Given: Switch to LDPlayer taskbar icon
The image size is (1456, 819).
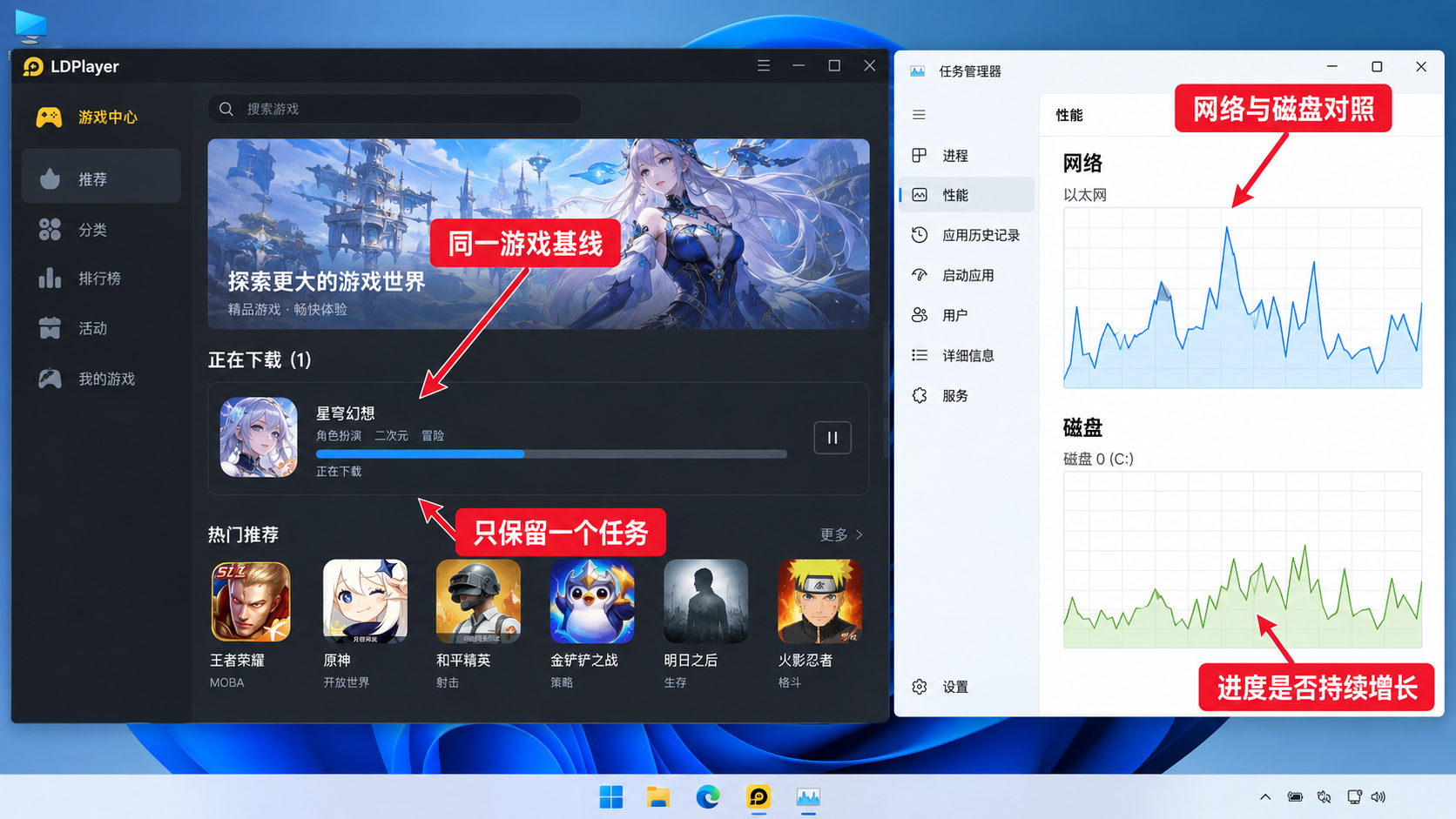Looking at the screenshot, I should click(x=758, y=796).
